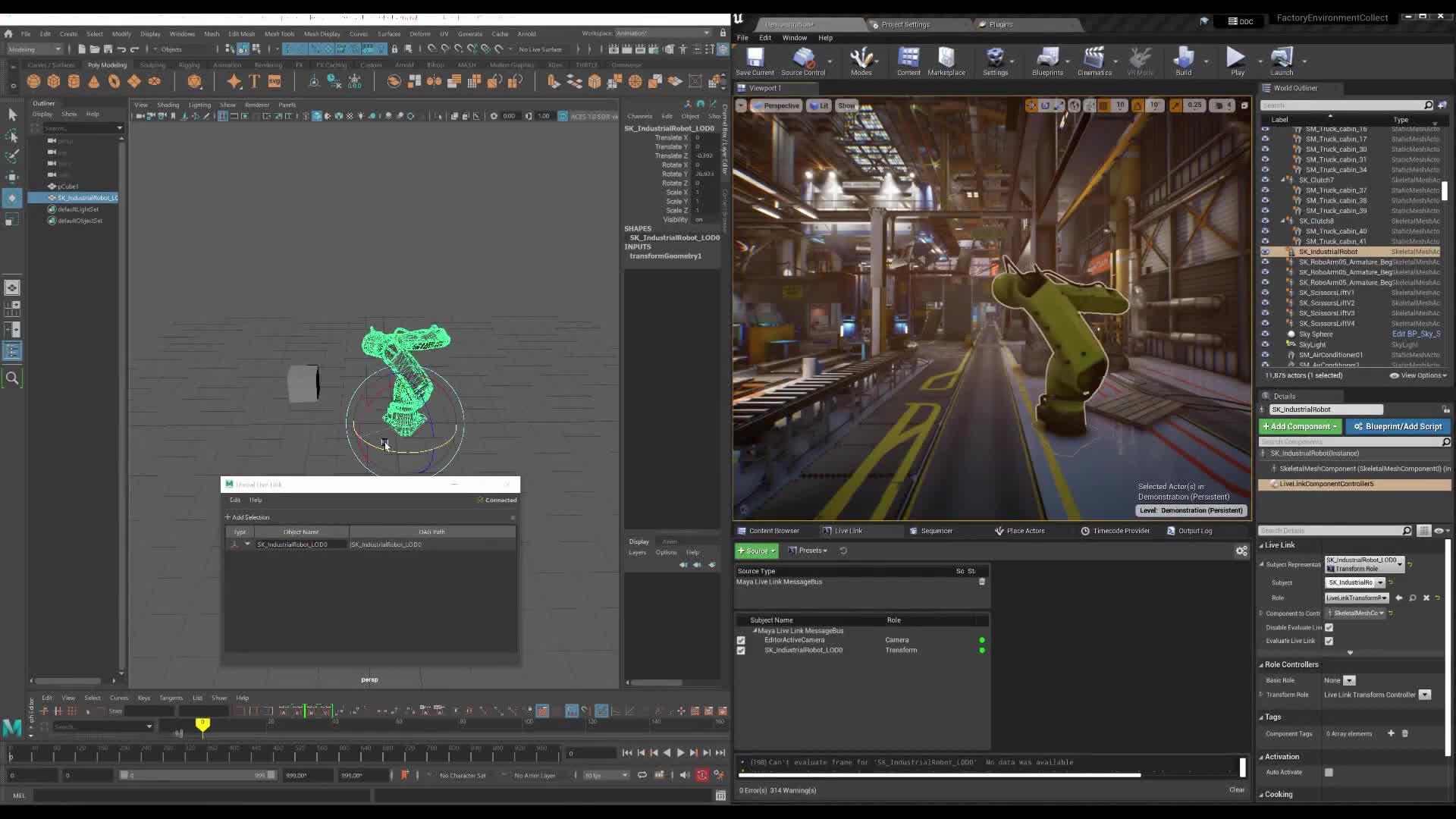Open the Source dropdown in Live Link panel
This screenshot has height=819, width=1456.
756,551
